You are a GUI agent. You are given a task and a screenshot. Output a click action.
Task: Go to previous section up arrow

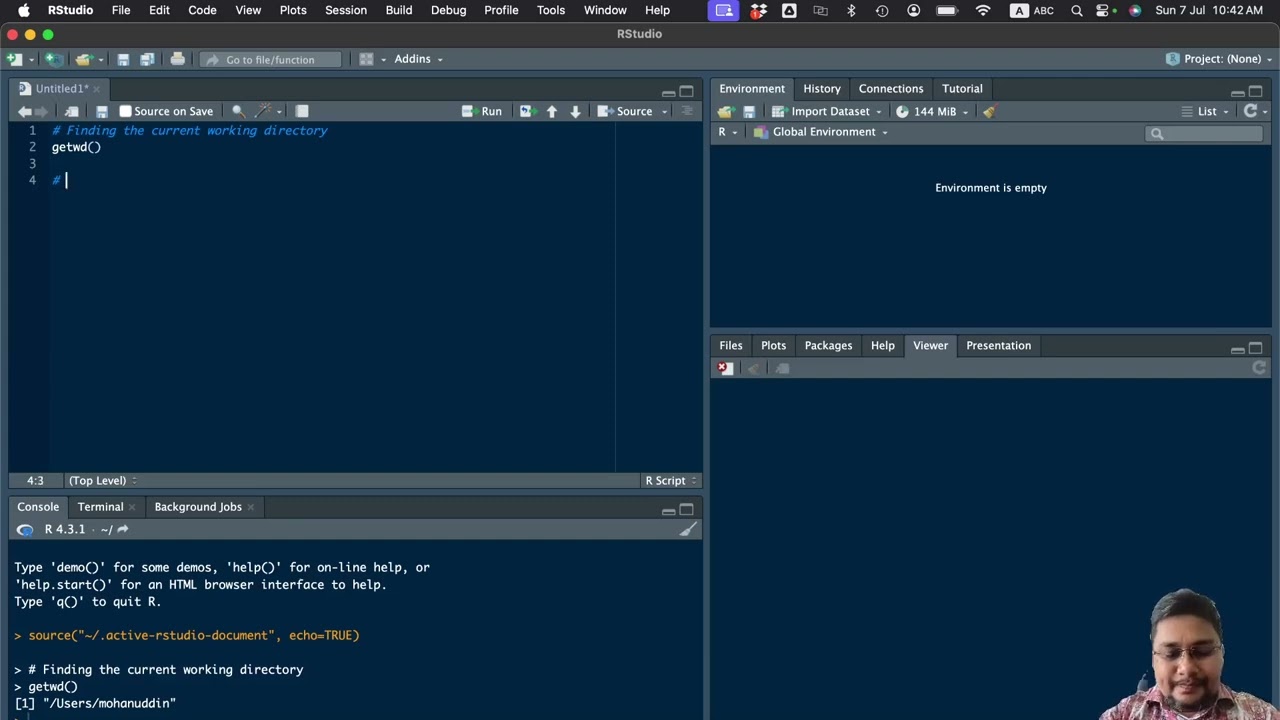click(552, 111)
